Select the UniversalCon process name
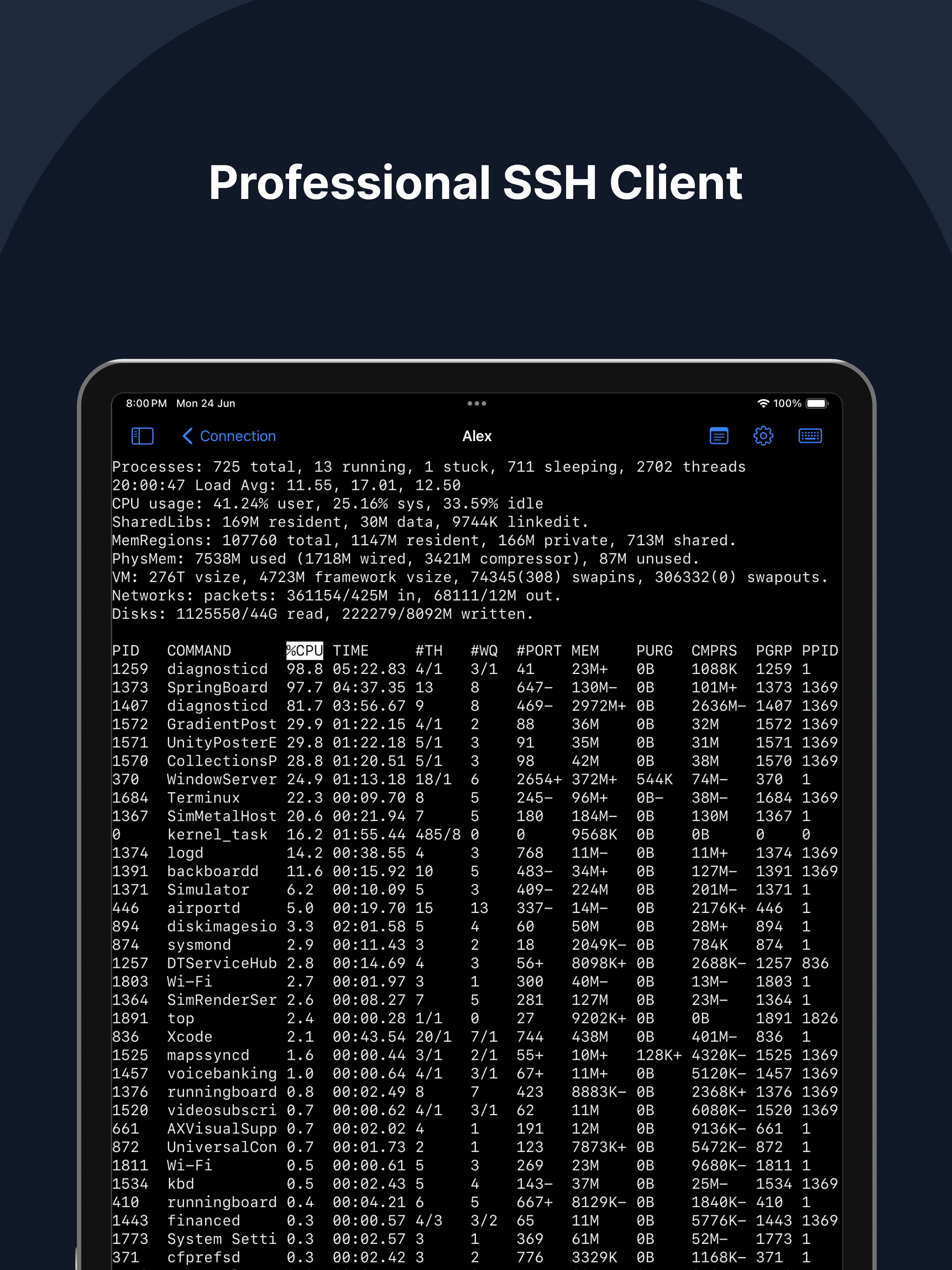 click(222, 1146)
